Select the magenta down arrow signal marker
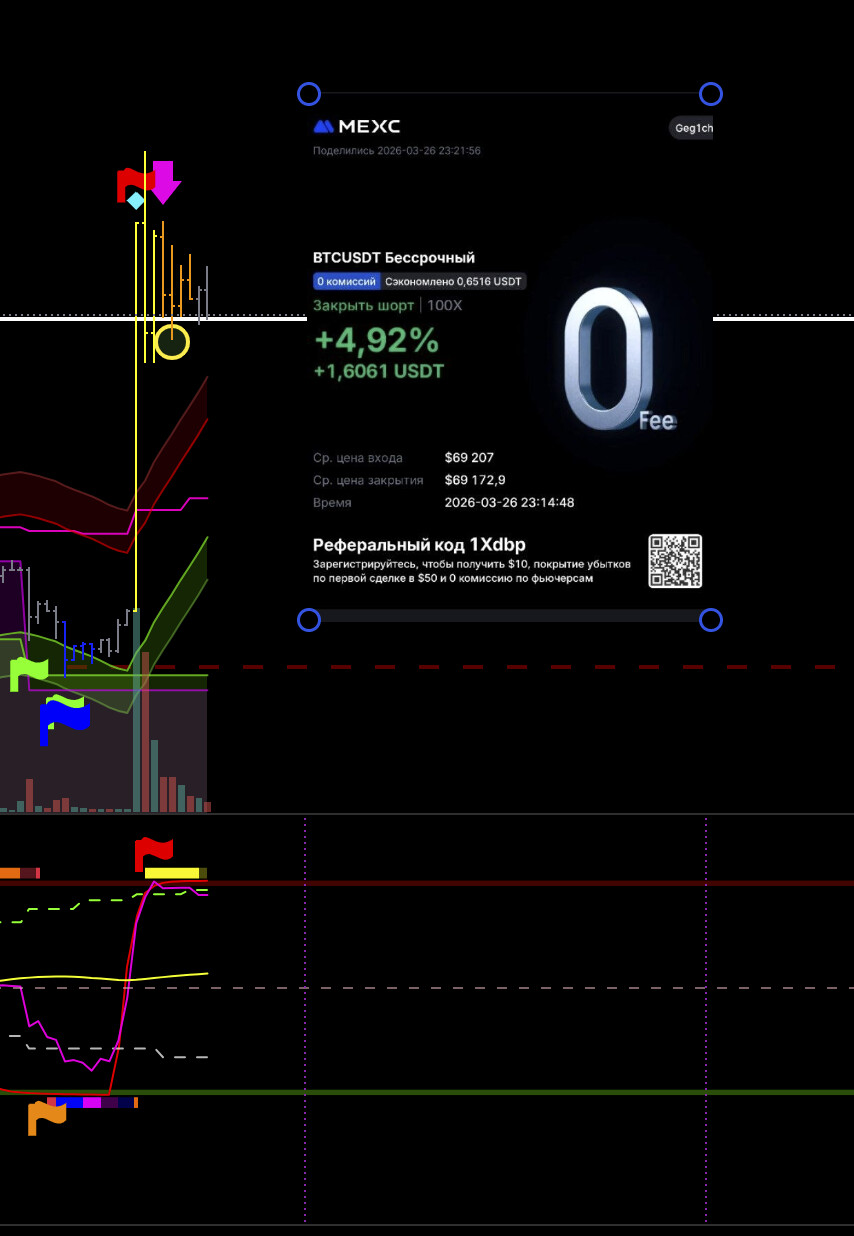The image size is (854, 1236). (x=164, y=181)
